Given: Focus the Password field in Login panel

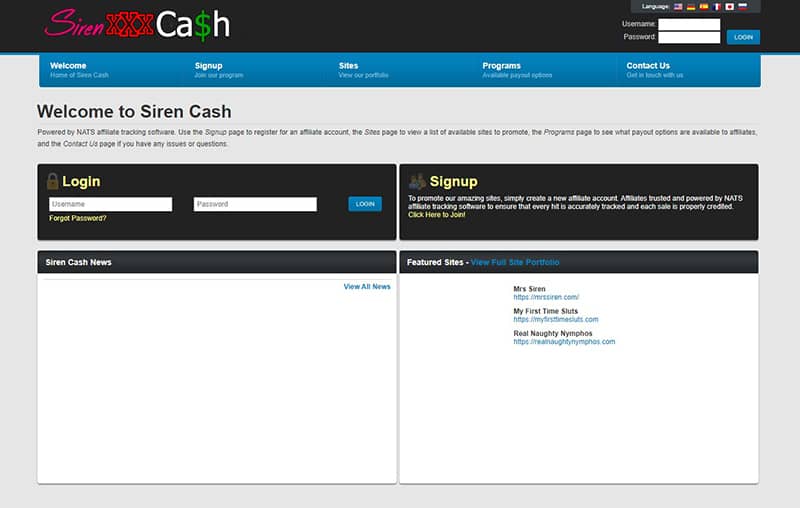Looking at the screenshot, I should 255,204.
